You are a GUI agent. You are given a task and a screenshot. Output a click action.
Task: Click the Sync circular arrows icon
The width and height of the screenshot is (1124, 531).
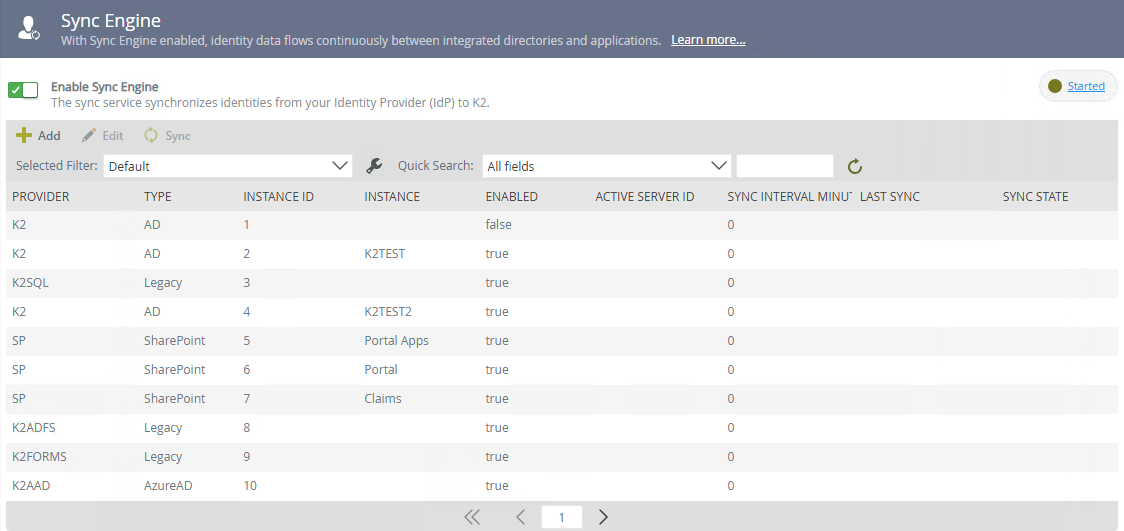point(152,136)
